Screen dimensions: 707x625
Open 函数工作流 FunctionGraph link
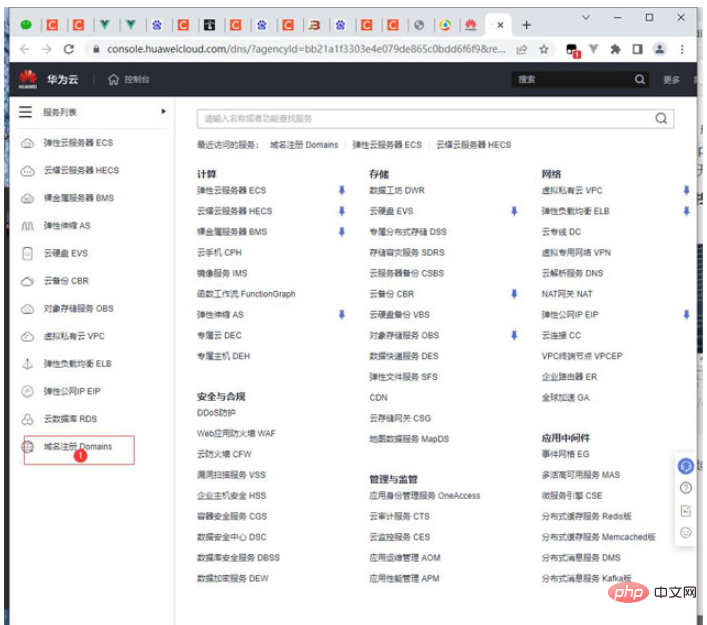(x=246, y=294)
